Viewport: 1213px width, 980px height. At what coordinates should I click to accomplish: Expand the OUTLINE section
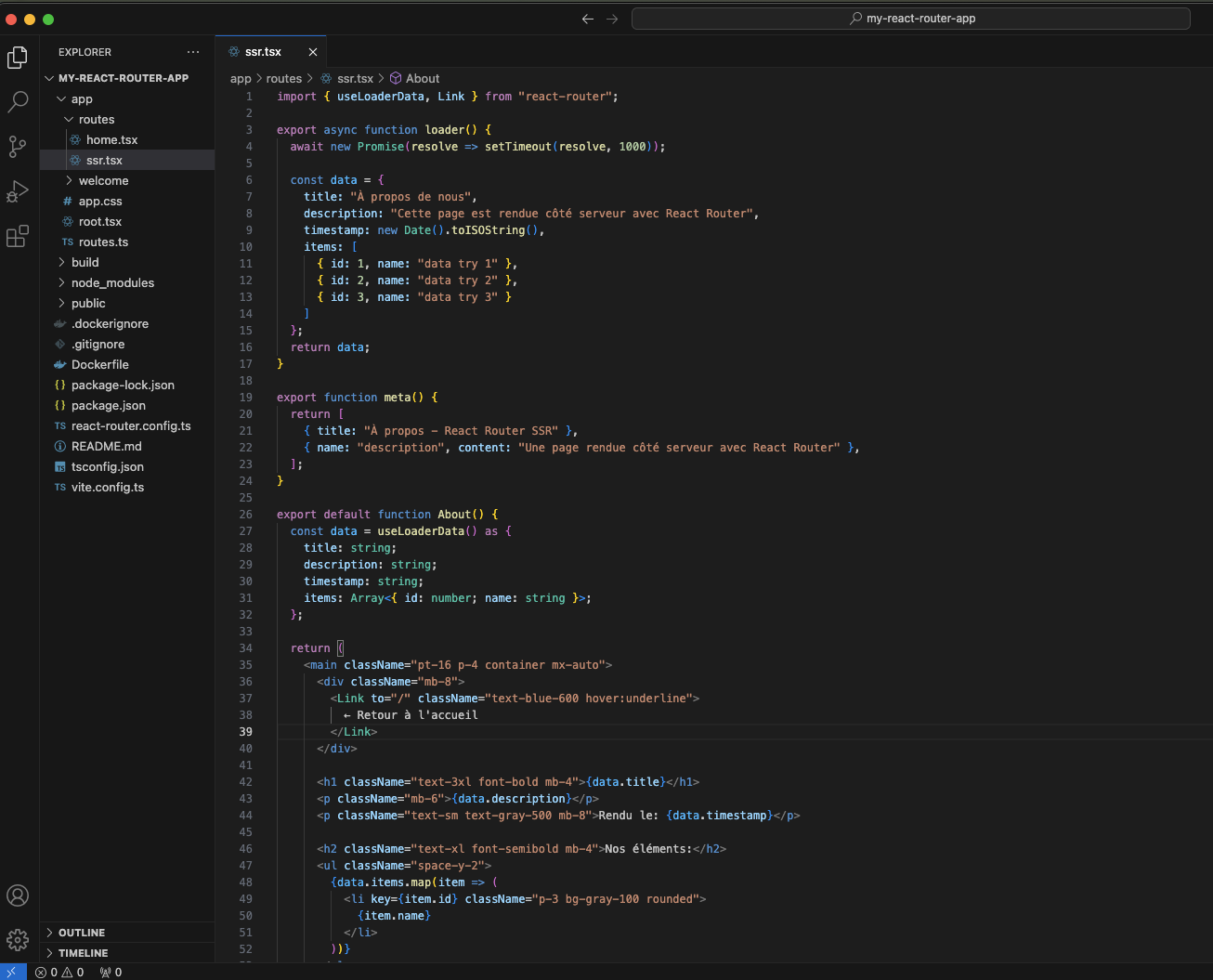click(x=82, y=933)
